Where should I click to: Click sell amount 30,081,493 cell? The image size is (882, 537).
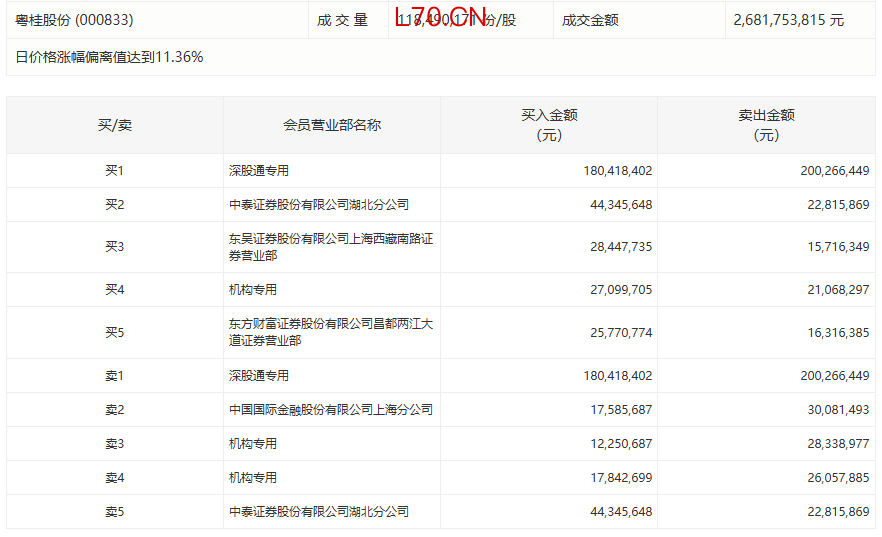[x=835, y=410]
